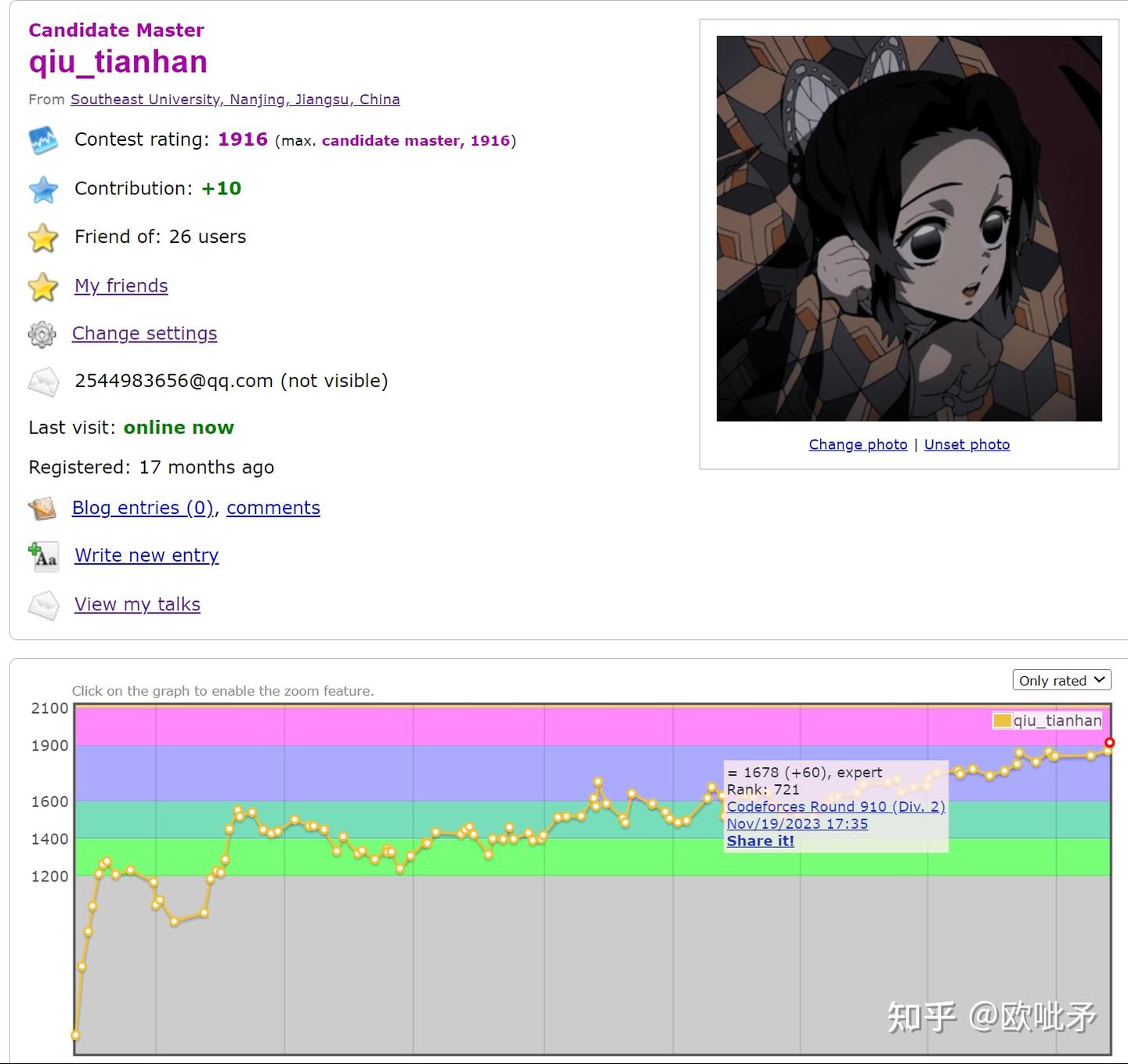Click the contest rating chart icon
1128x1064 pixels.
[44, 140]
